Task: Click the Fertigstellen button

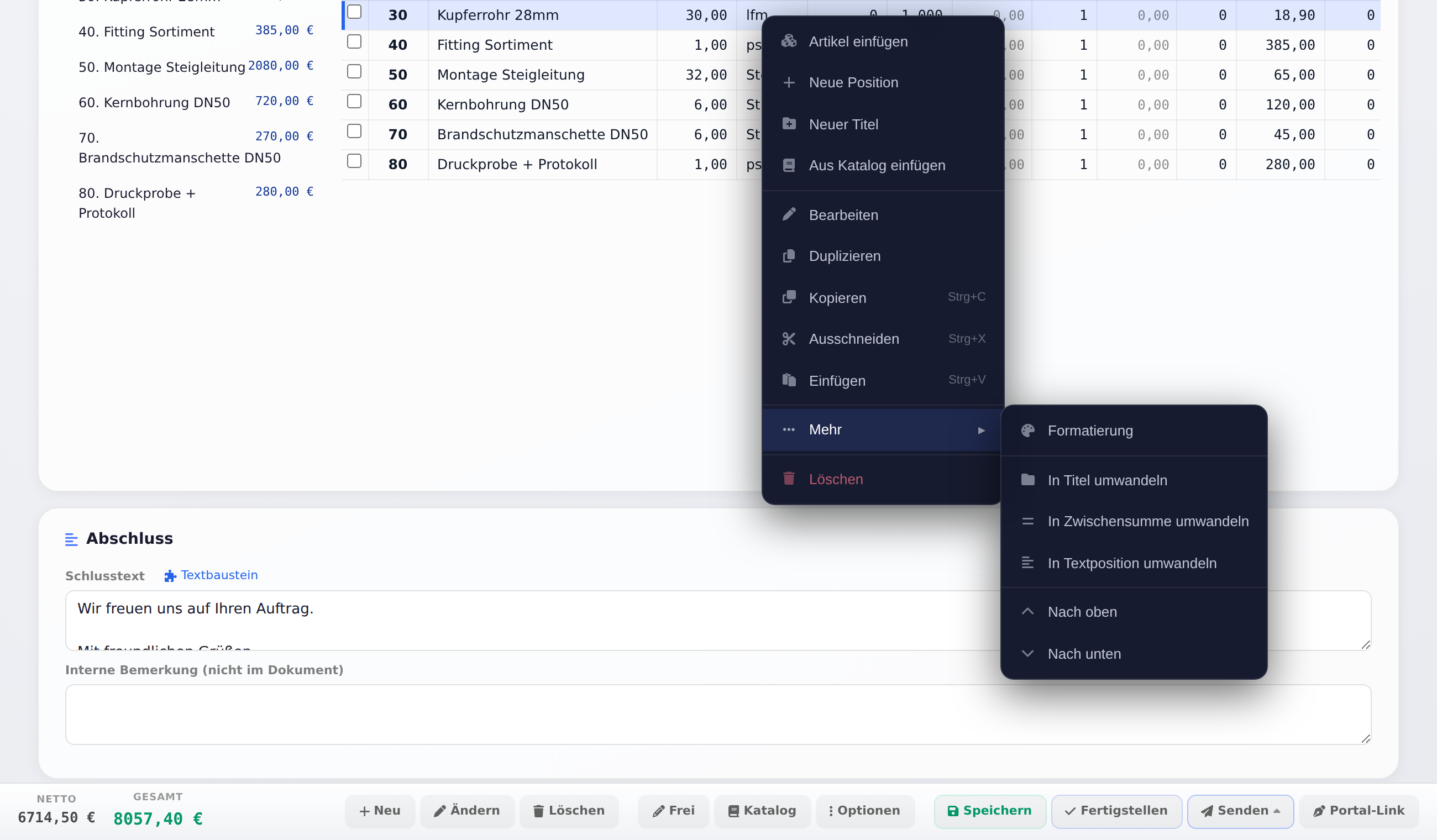Action: [1116, 811]
